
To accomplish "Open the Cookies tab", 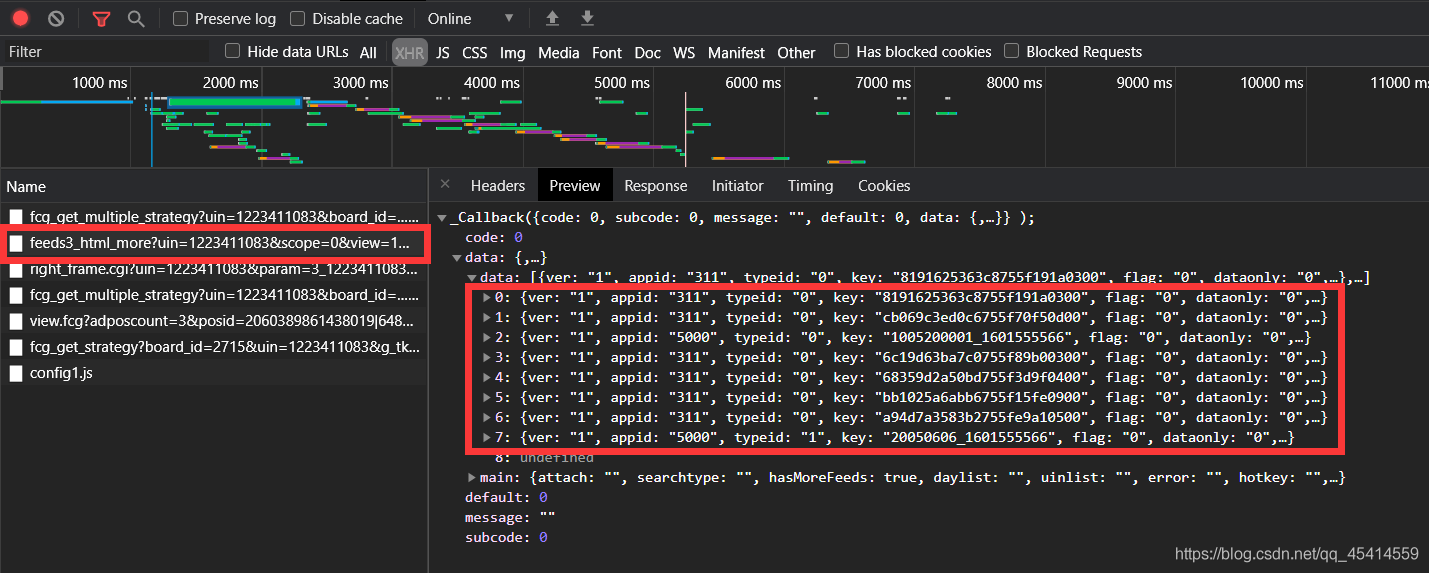I will point(884,185).
